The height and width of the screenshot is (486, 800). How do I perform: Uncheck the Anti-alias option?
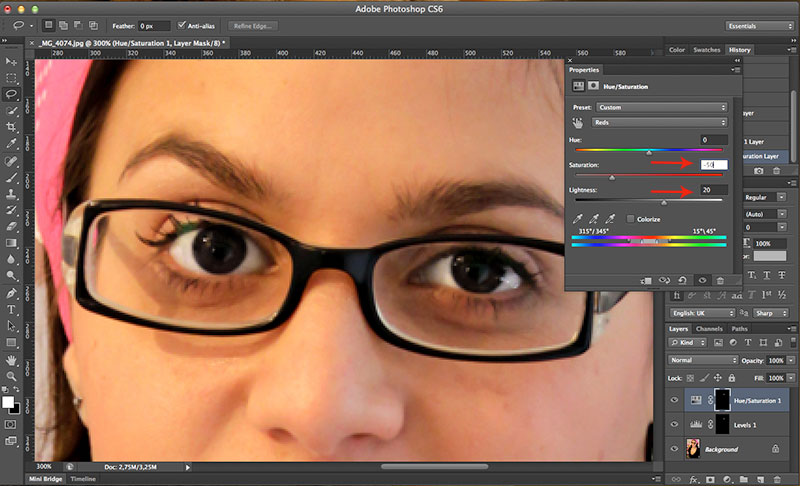[x=181, y=24]
